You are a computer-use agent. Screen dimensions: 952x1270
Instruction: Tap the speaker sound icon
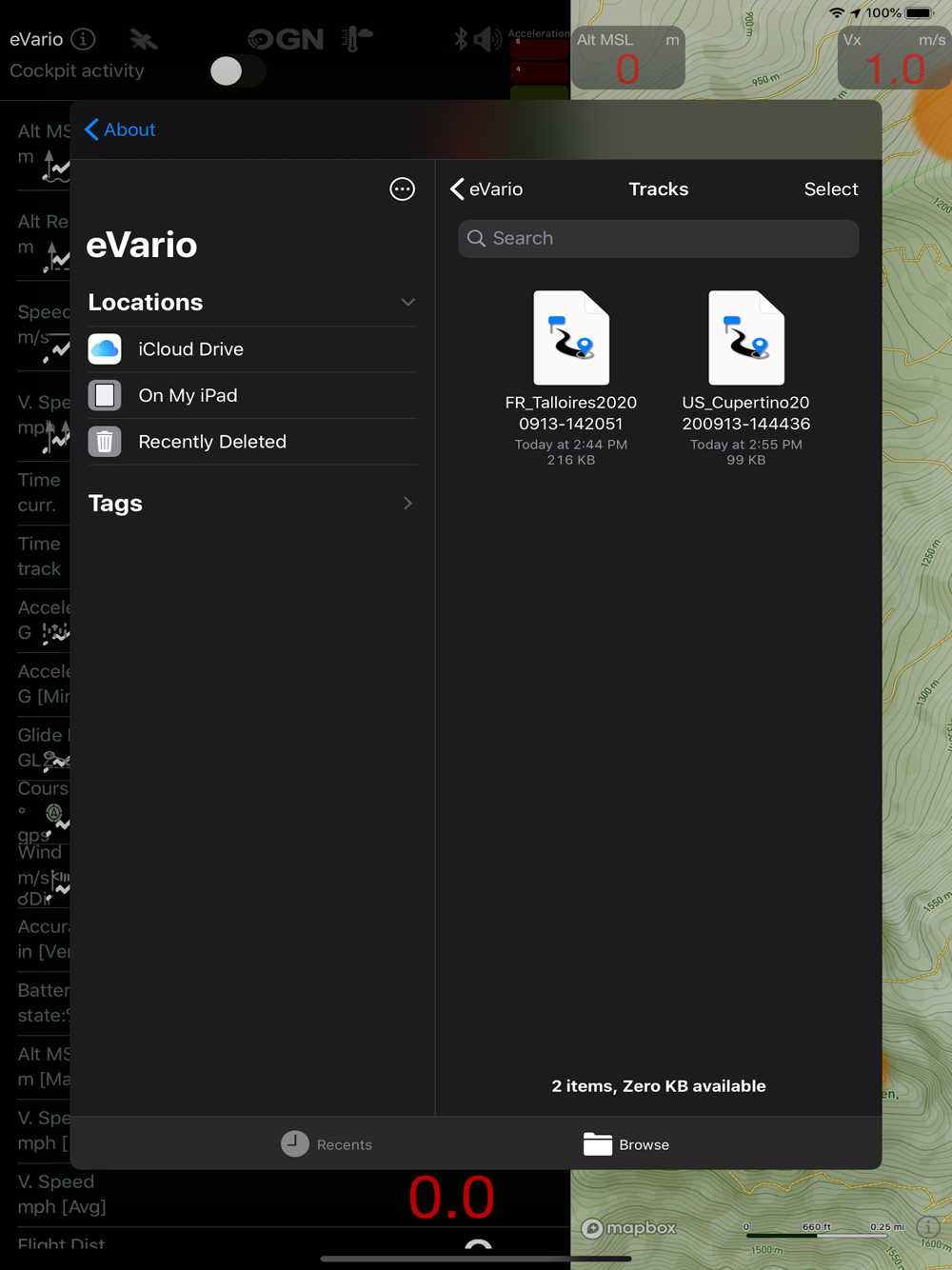click(487, 39)
